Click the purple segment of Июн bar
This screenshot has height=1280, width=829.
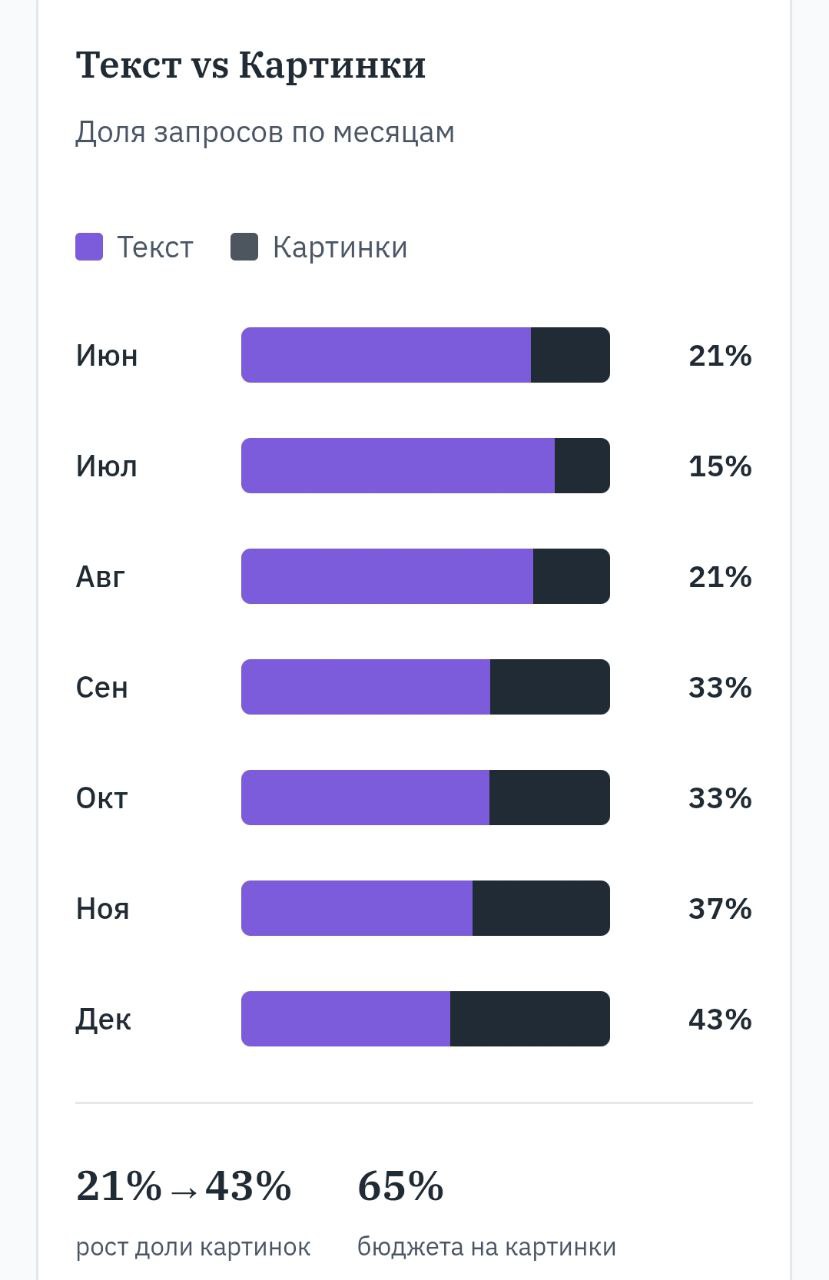click(x=385, y=355)
